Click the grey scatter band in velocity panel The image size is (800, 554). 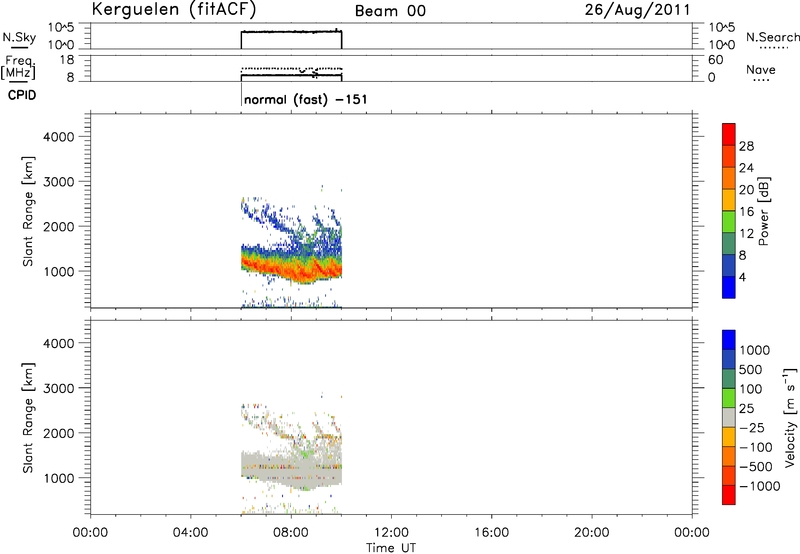coord(291,472)
